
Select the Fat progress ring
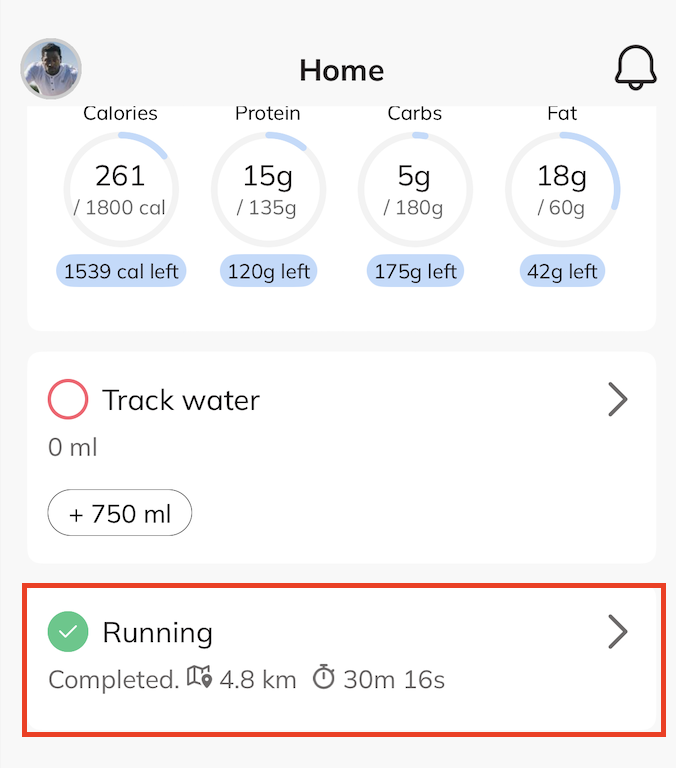pyautogui.click(x=562, y=188)
